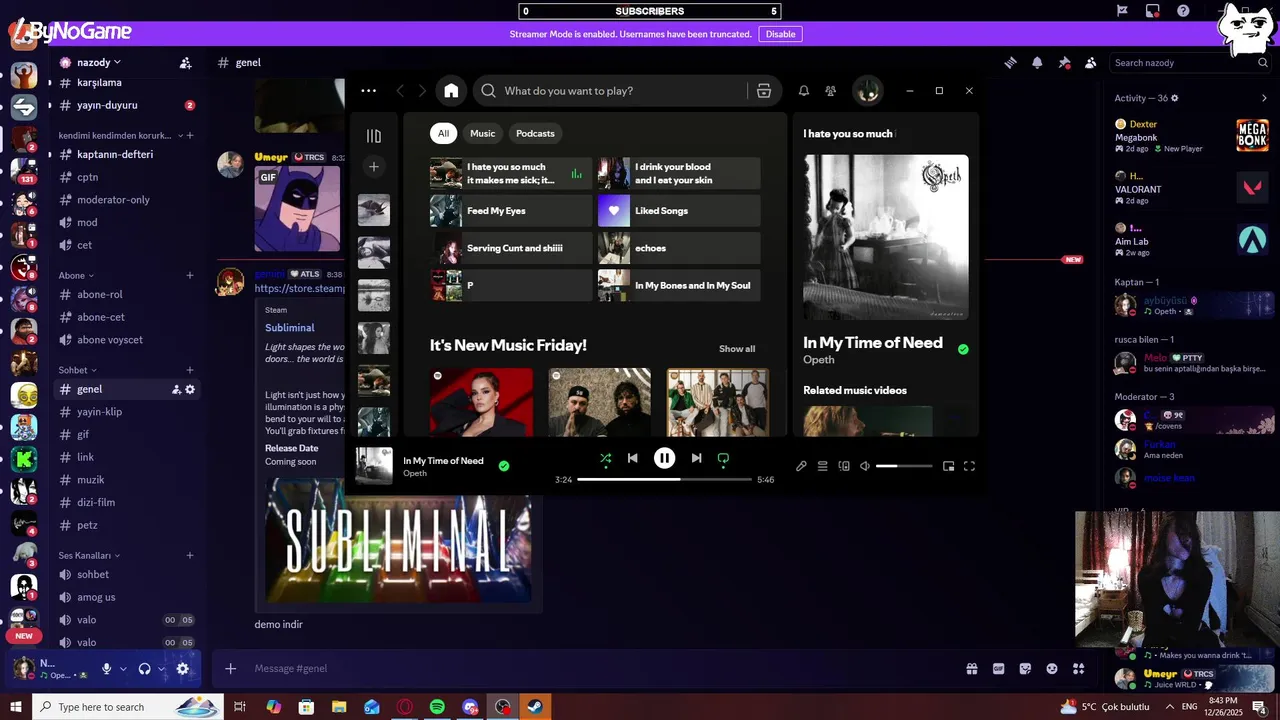Open Discord gift icon in message bar
Viewport: 1280px width, 720px height.
click(971, 669)
